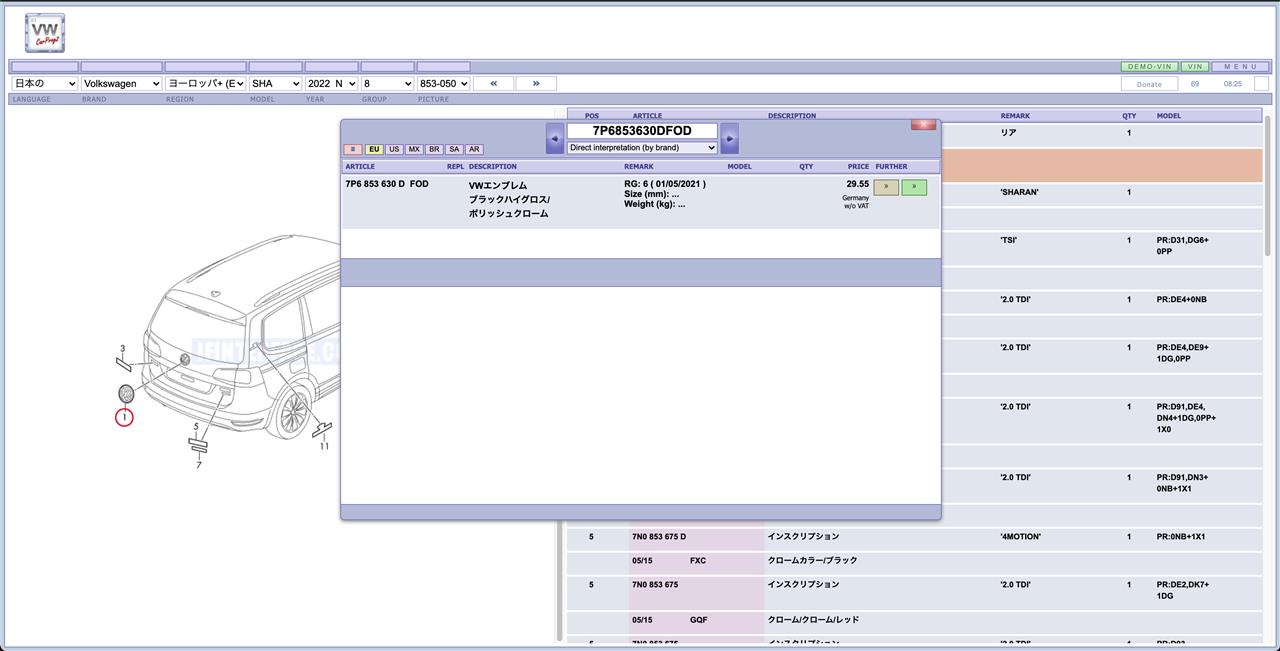
Task: Click the GQF code in parts list
Action: [698, 620]
